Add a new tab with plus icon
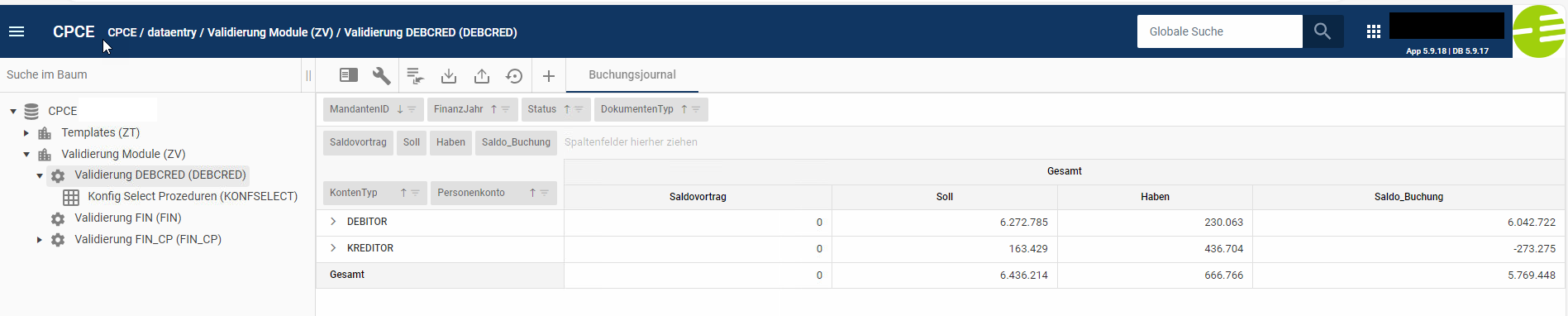 point(549,76)
